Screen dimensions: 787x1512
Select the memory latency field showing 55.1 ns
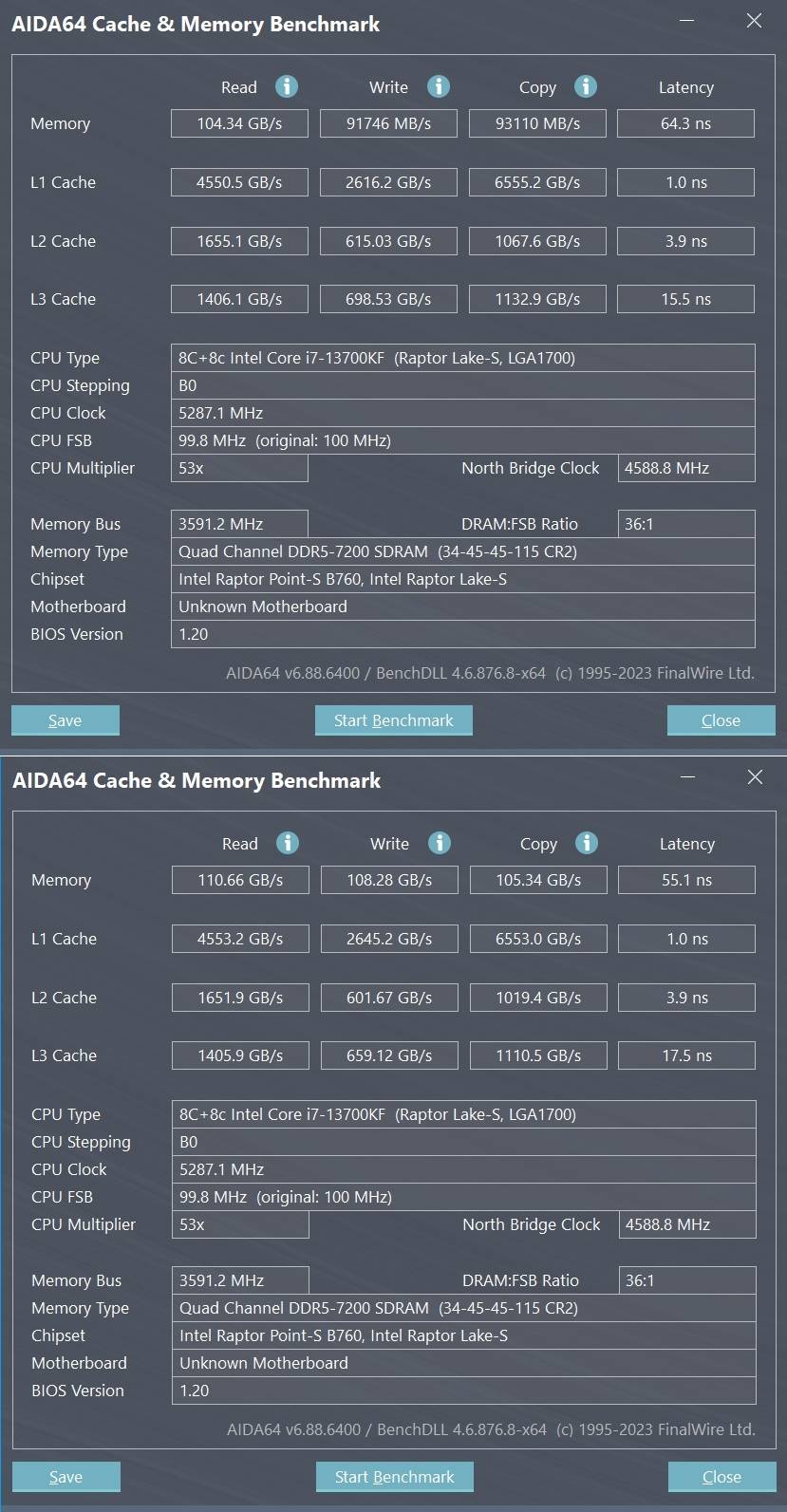(686, 880)
